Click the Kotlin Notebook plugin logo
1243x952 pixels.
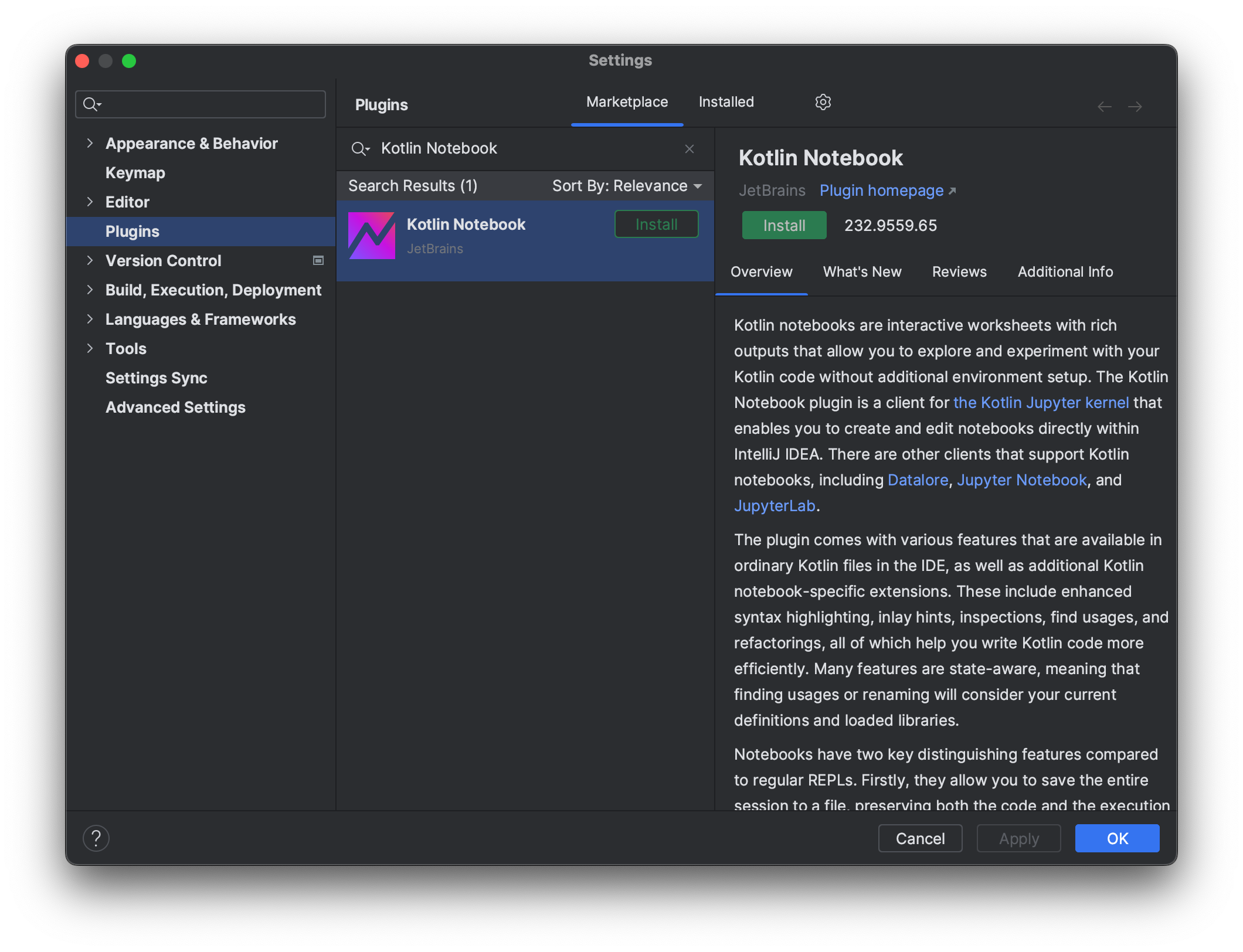pos(372,236)
